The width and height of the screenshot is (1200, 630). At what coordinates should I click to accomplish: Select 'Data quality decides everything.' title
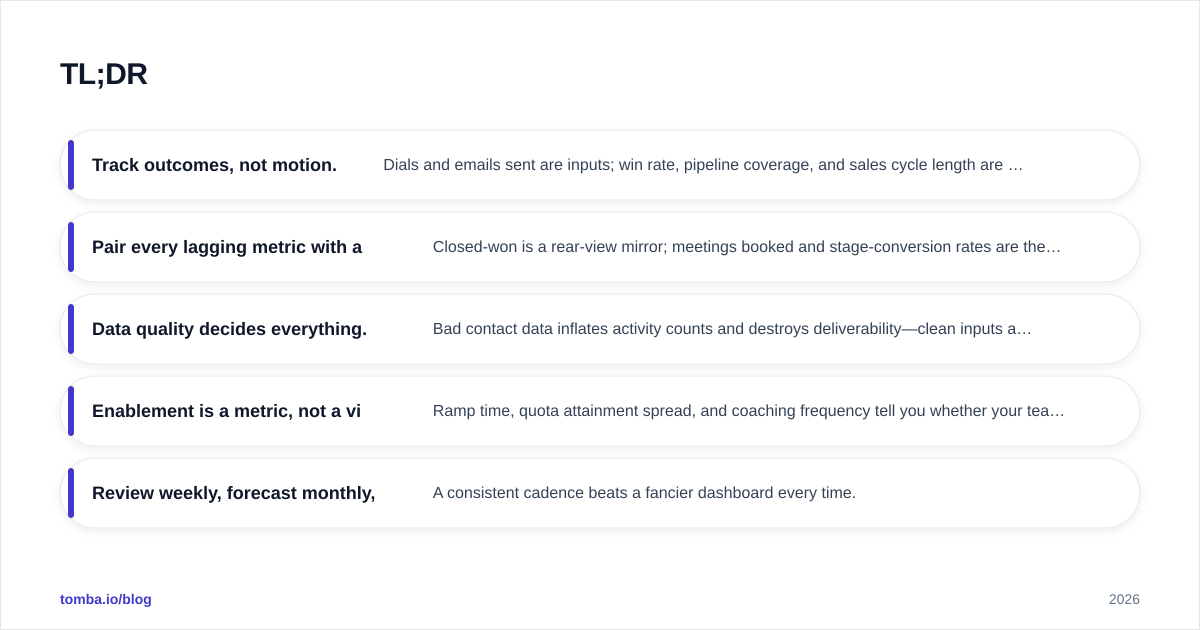coord(229,329)
